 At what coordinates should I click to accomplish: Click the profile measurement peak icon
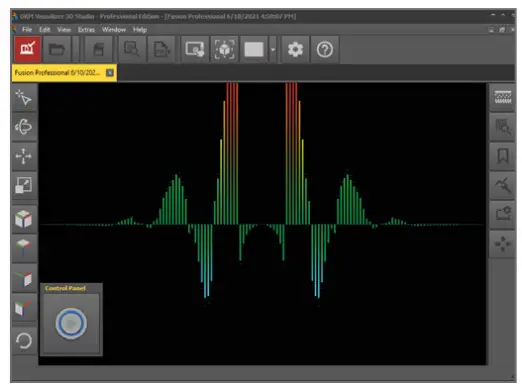pos(503,185)
